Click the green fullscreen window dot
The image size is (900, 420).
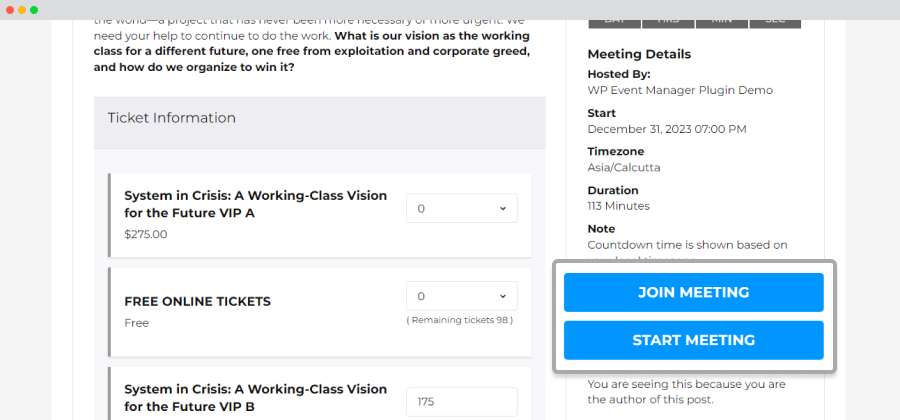pos(34,10)
